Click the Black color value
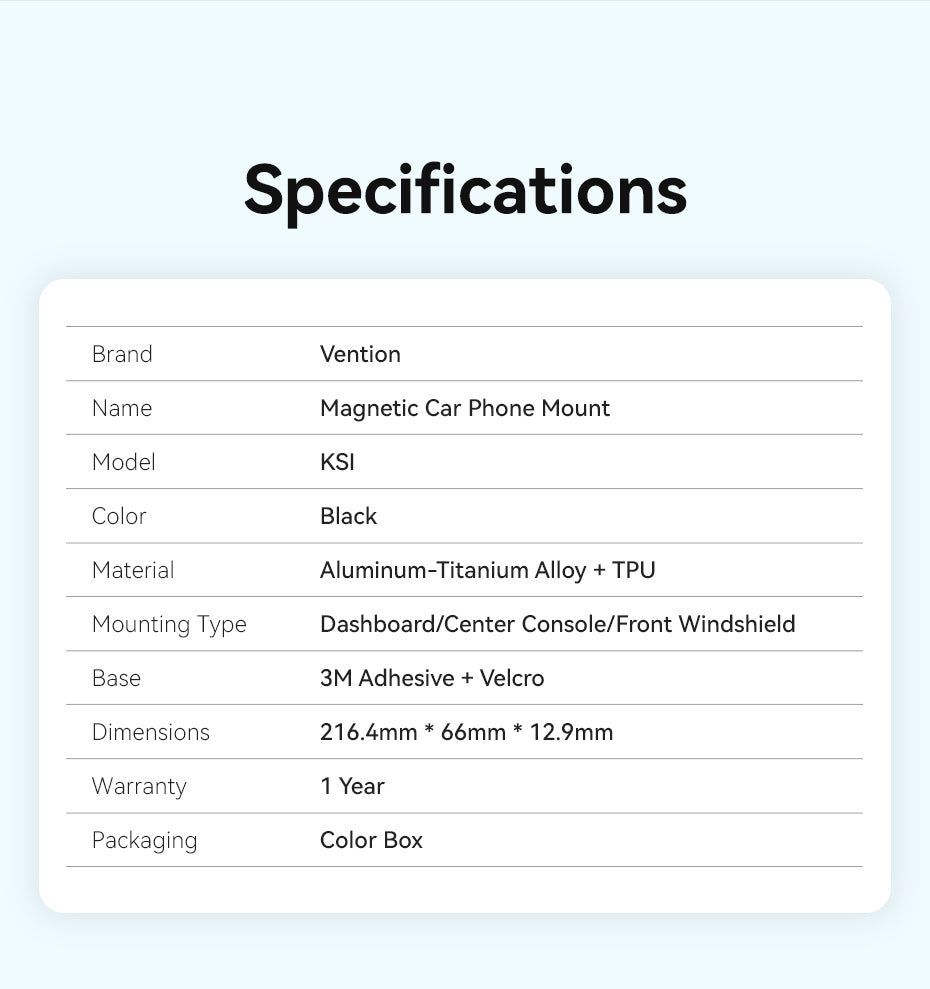This screenshot has height=989, width=930. pyautogui.click(x=348, y=516)
